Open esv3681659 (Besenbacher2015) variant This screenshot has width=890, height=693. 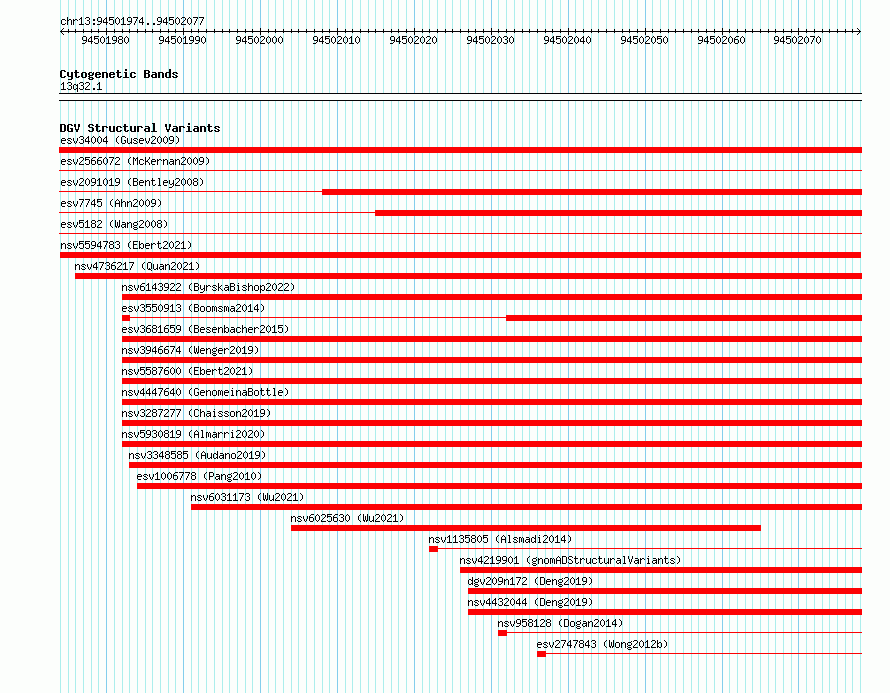(205, 329)
